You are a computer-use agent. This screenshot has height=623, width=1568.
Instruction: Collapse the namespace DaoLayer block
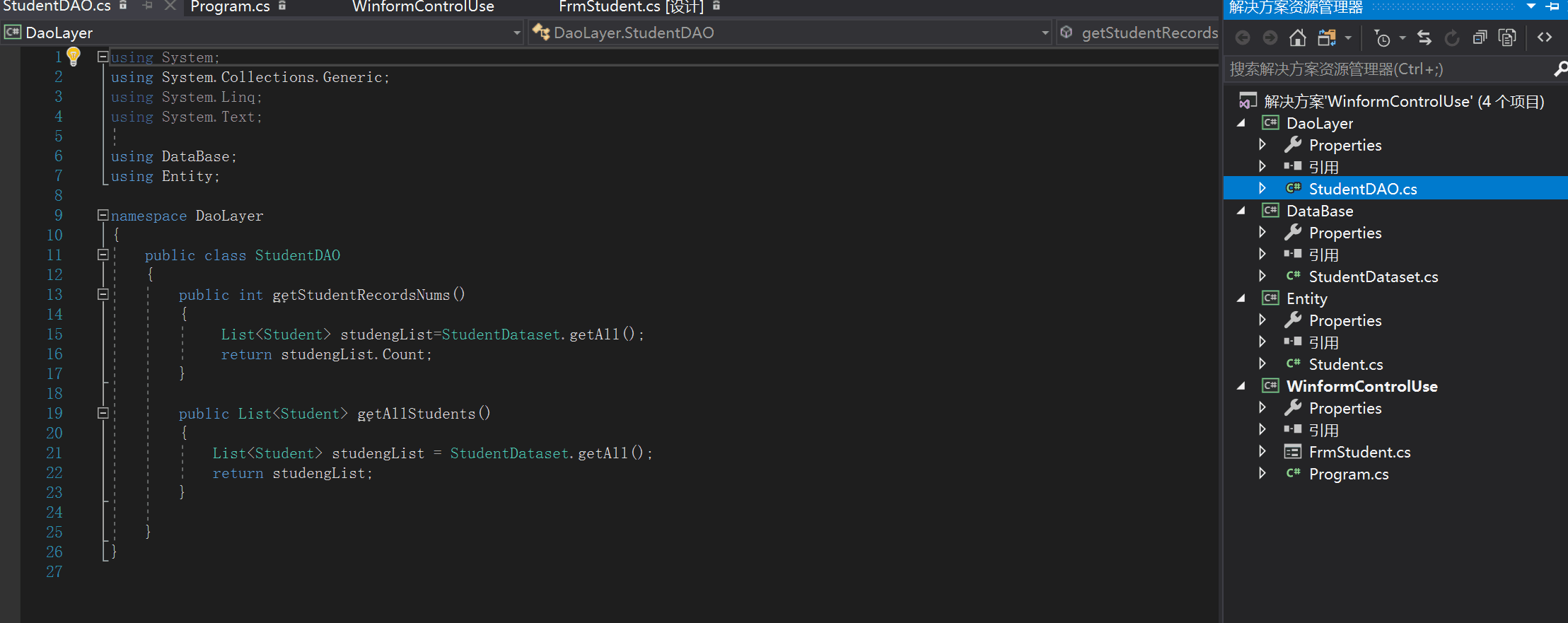pyautogui.click(x=103, y=215)
